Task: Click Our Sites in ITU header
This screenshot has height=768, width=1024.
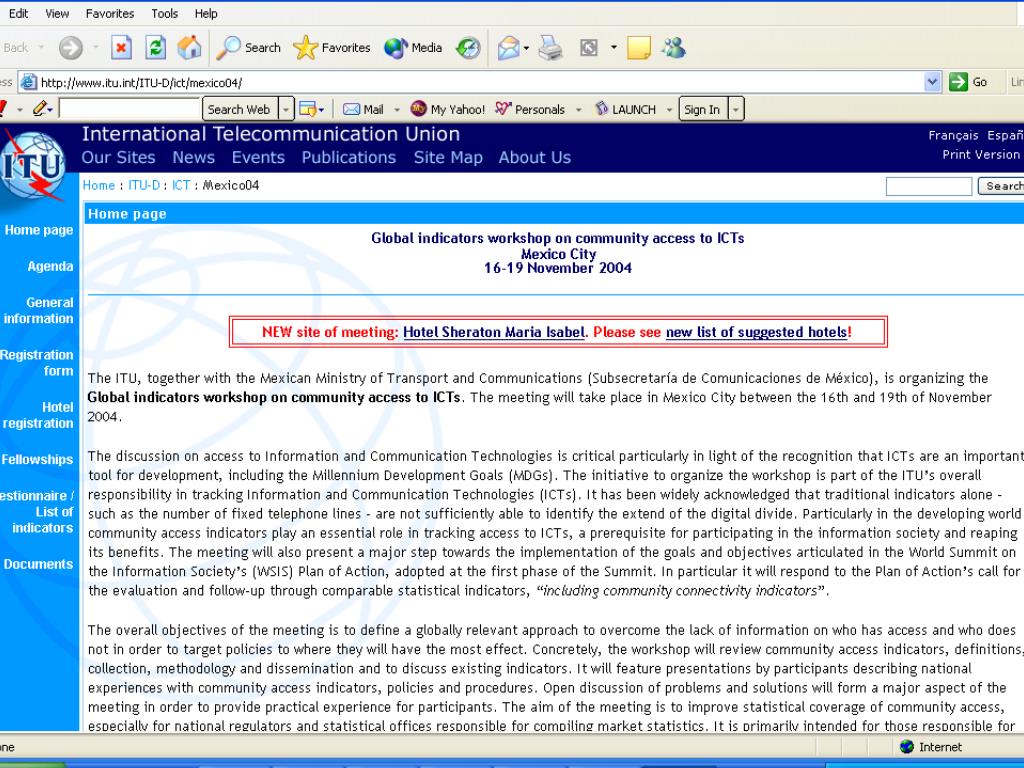Action: (x=118, y=157)
